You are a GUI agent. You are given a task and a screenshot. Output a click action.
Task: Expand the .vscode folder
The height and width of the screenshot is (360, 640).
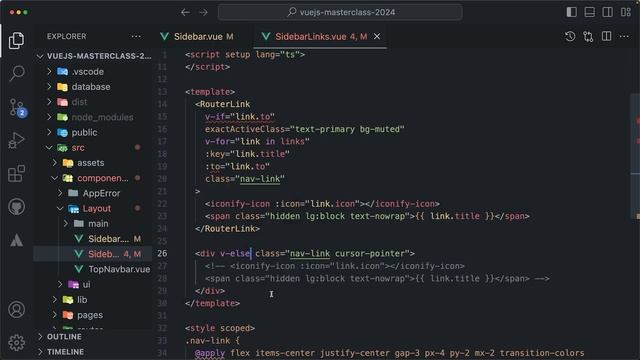coord(93,71)
